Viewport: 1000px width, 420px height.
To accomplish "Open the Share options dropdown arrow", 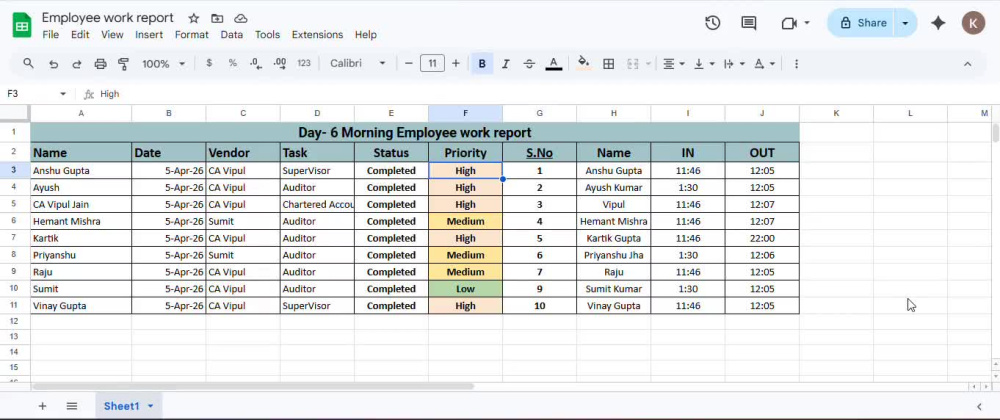I will [905, 23].
